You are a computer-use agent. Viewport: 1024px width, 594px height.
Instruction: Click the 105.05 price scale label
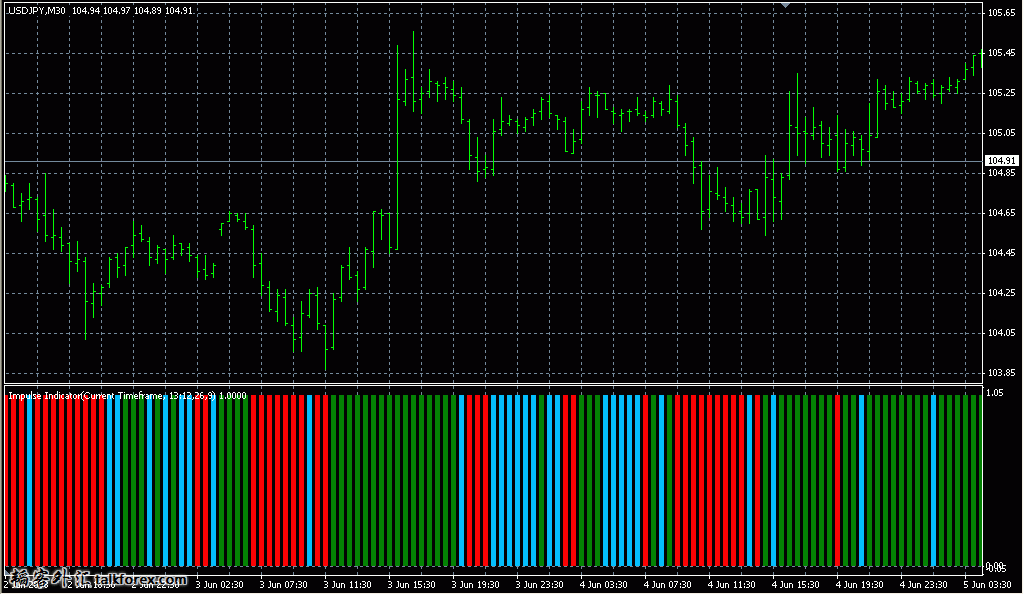(x=1001, y=133)
